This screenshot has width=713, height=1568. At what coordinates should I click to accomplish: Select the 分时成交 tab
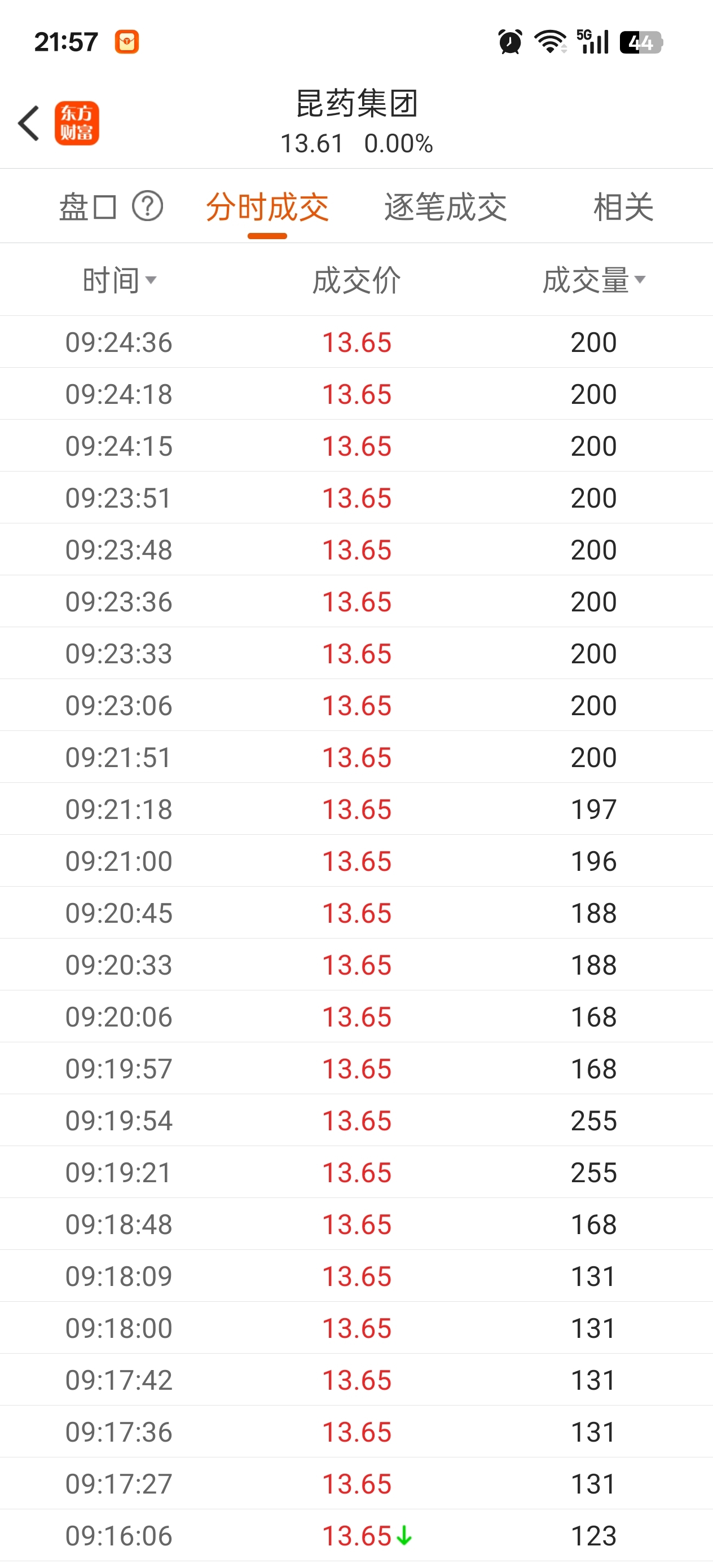(x=267, y=207)
